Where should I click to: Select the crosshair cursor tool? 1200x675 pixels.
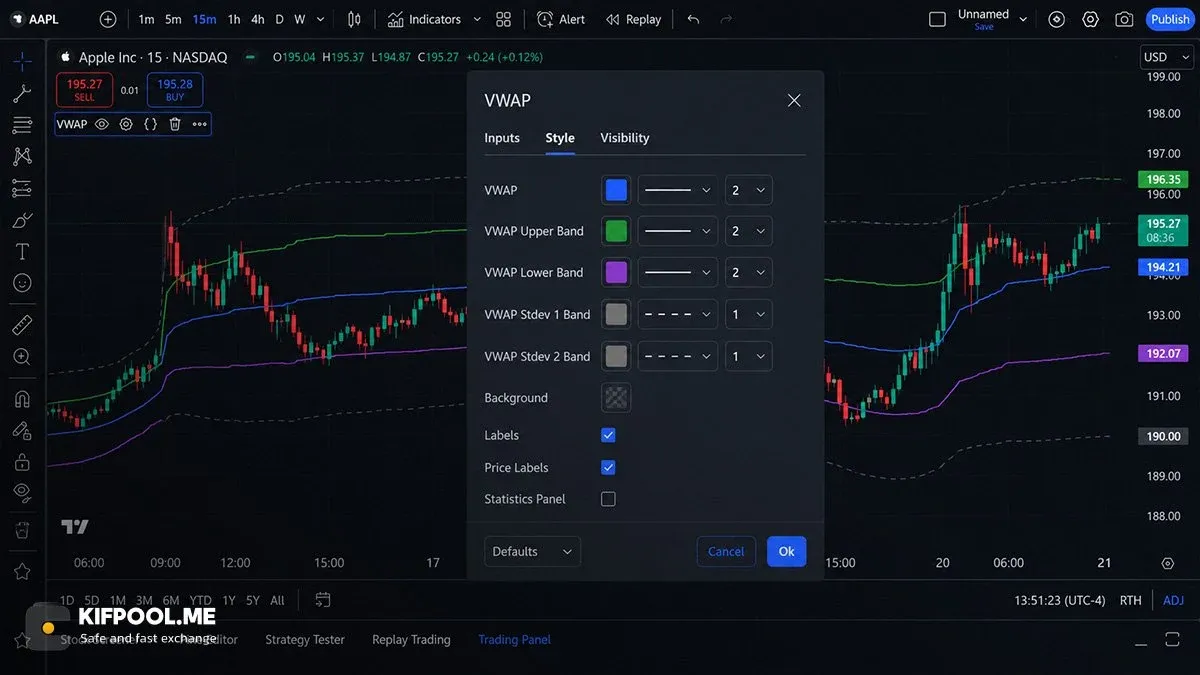tap(22, 62)
